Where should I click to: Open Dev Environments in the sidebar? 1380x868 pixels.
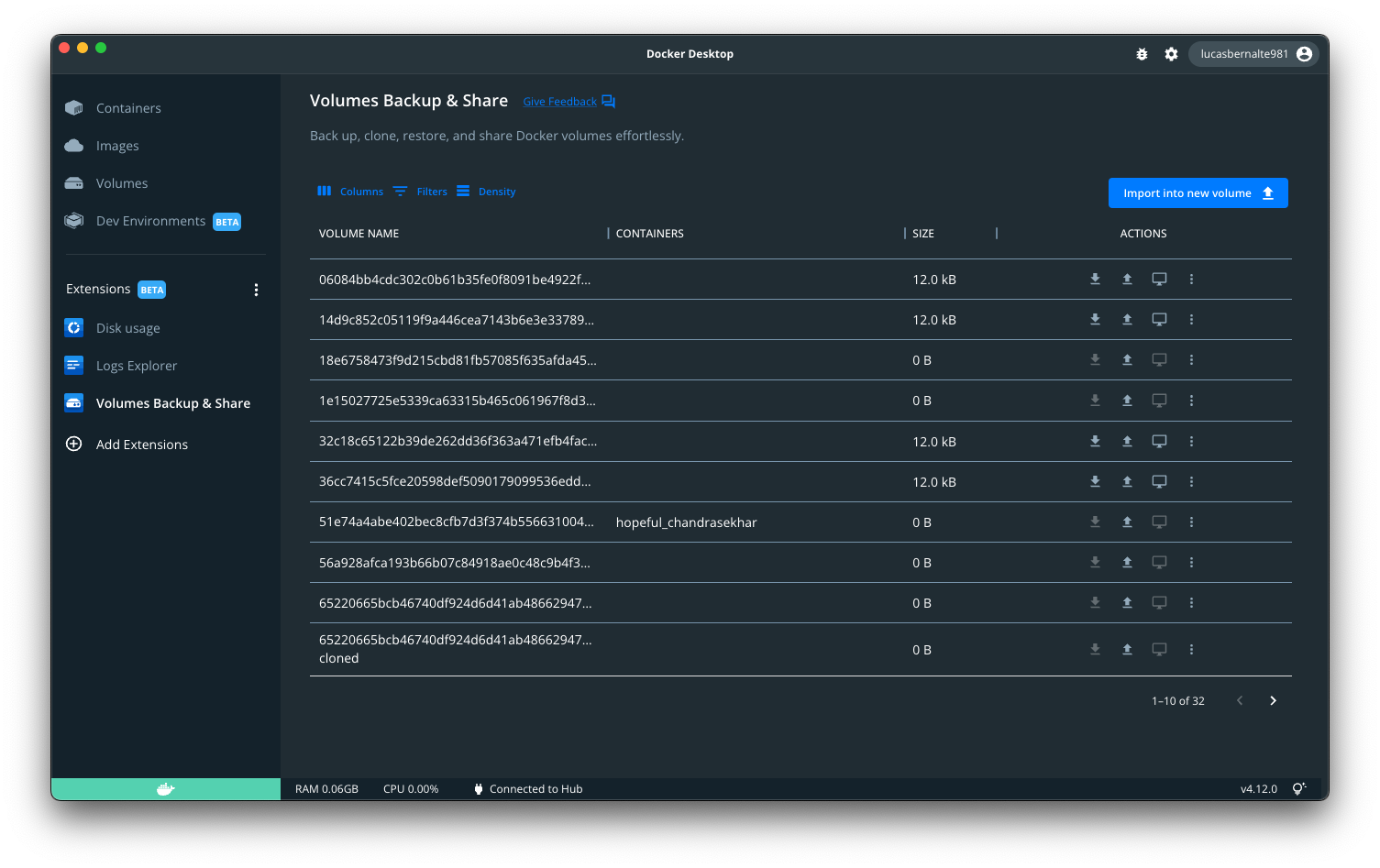[x=152, y=221]
